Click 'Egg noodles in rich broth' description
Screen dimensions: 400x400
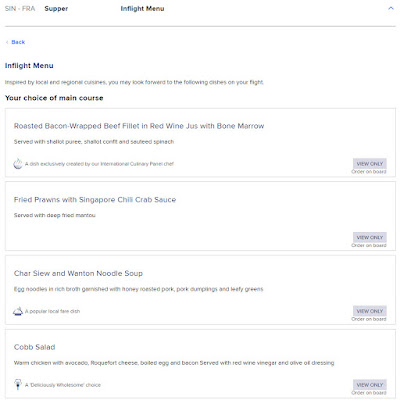138,289
